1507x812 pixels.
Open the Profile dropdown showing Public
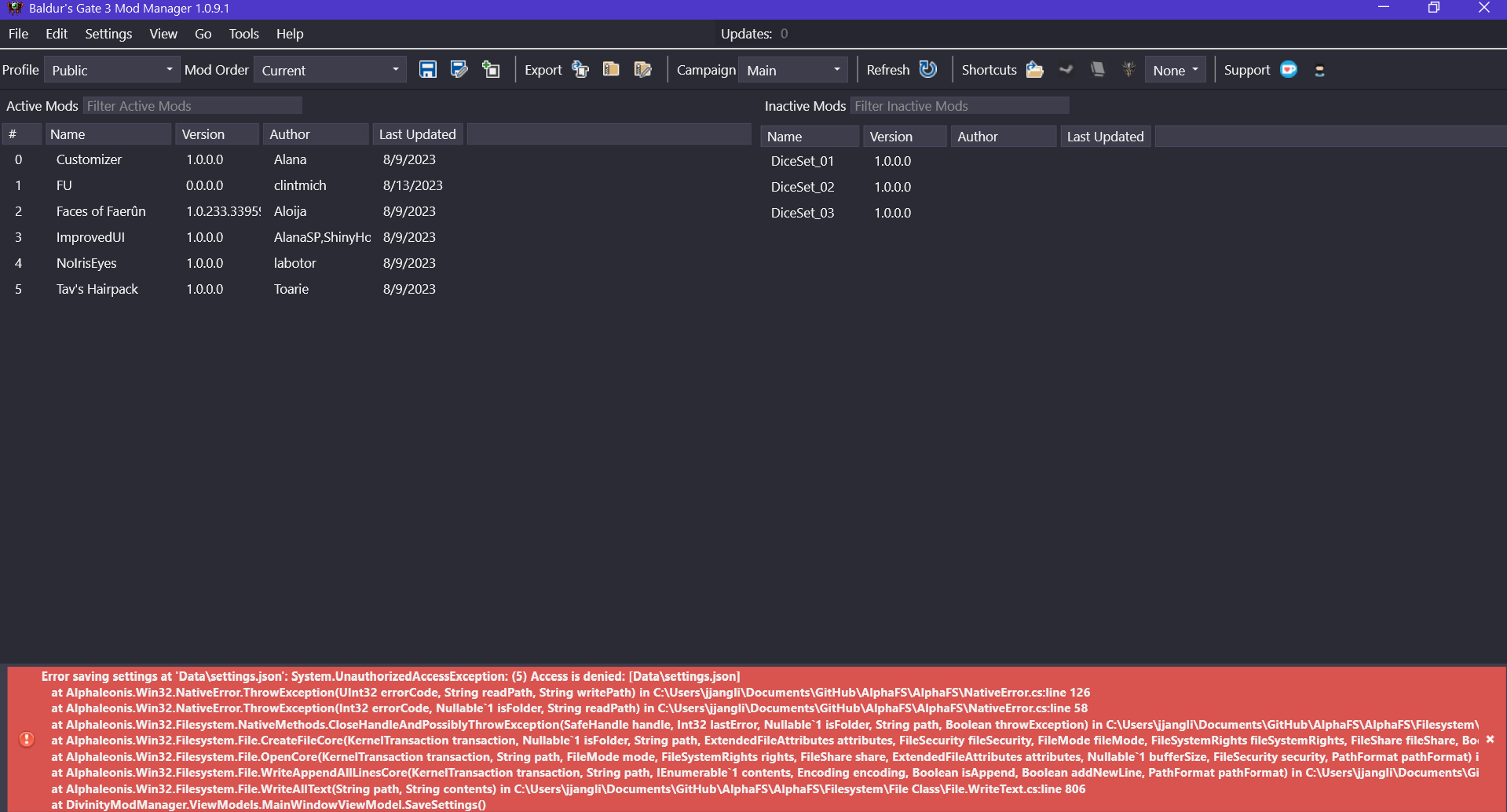(112, 69)
